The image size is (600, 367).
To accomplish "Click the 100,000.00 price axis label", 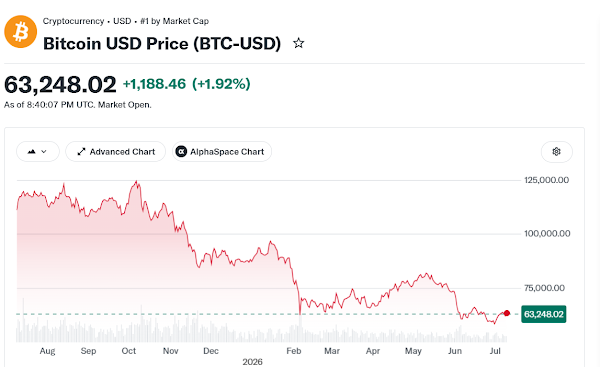I will (x=547, y=233).
